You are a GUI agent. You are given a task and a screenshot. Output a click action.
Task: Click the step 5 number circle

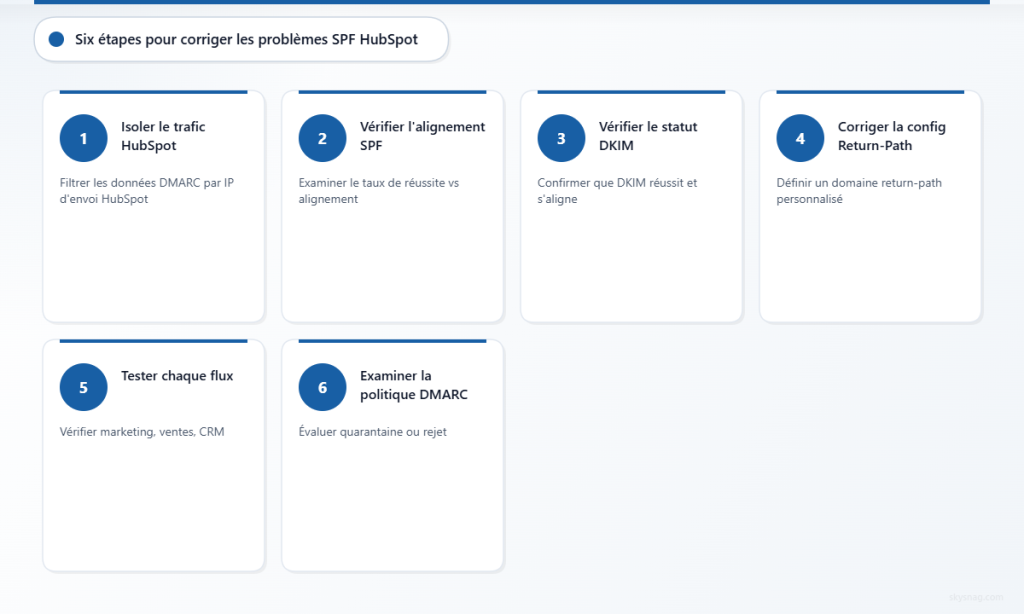(x=84, y=387)
